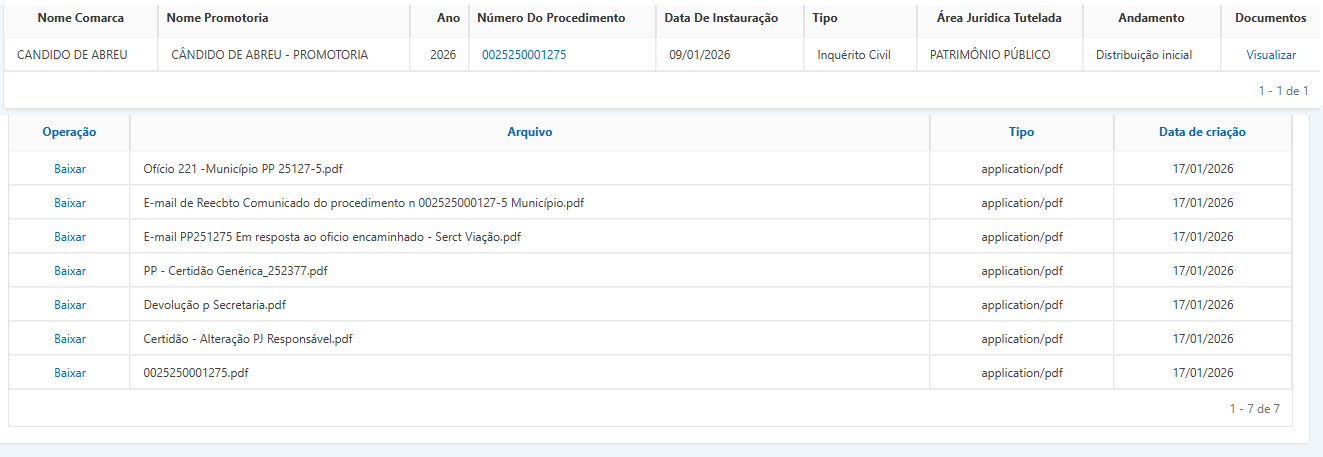The height and width of the screenshot is (457, 1323).
Task: Click the Andamento column header
Action: pyautogui.click(x=1151, y=18)
